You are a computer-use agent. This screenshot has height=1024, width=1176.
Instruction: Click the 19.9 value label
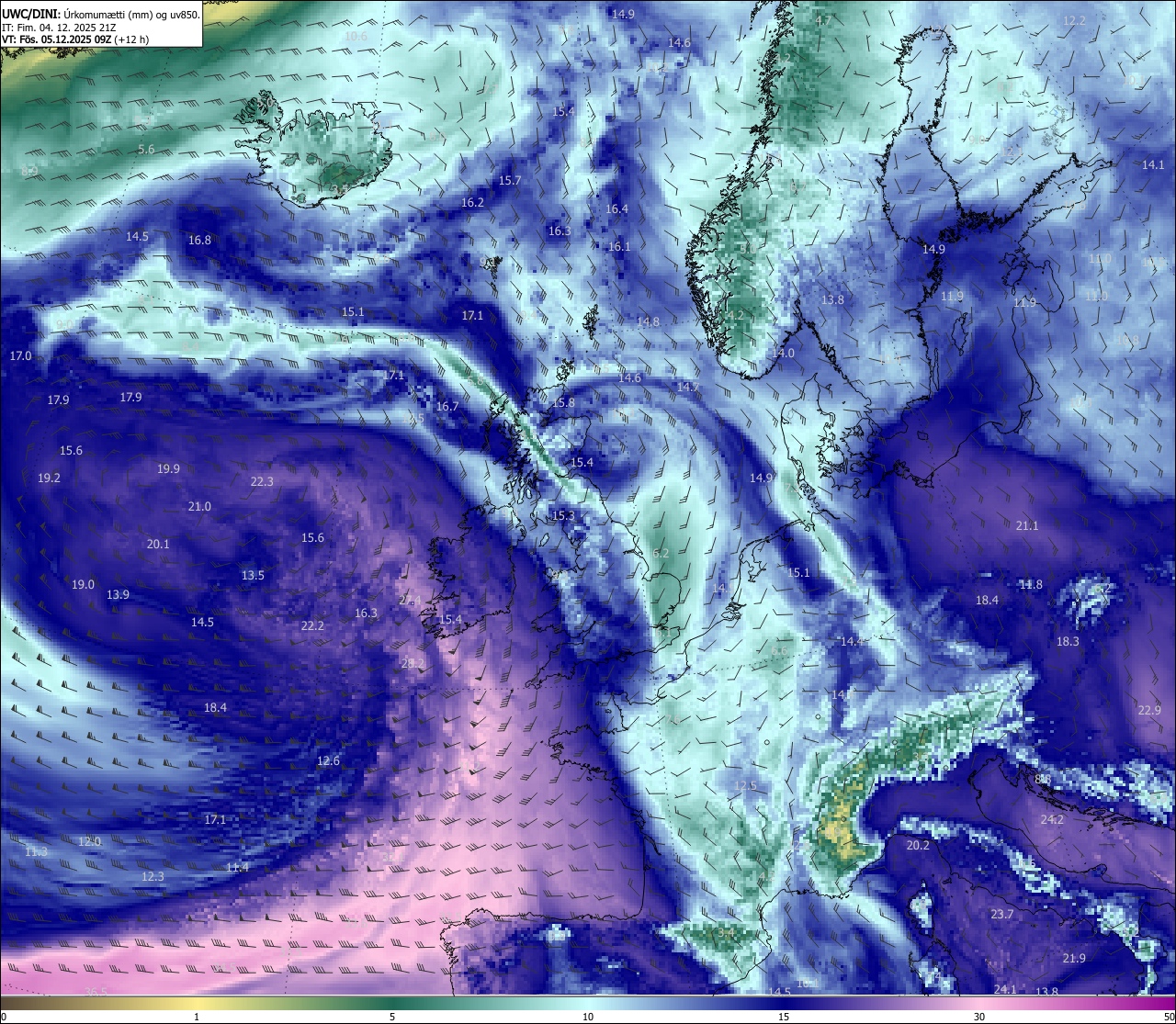168,468
